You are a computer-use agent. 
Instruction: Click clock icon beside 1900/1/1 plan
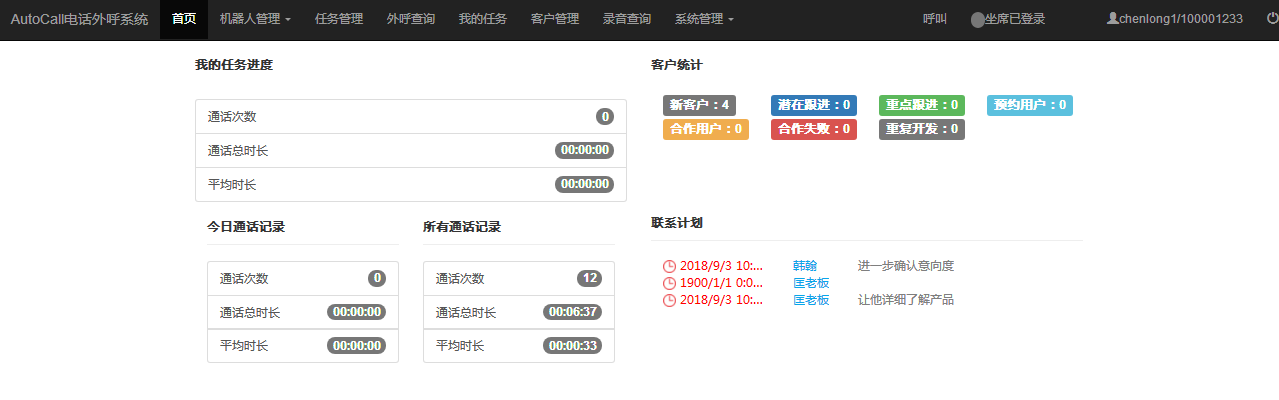pyautogui.click(x=669, y=283)
